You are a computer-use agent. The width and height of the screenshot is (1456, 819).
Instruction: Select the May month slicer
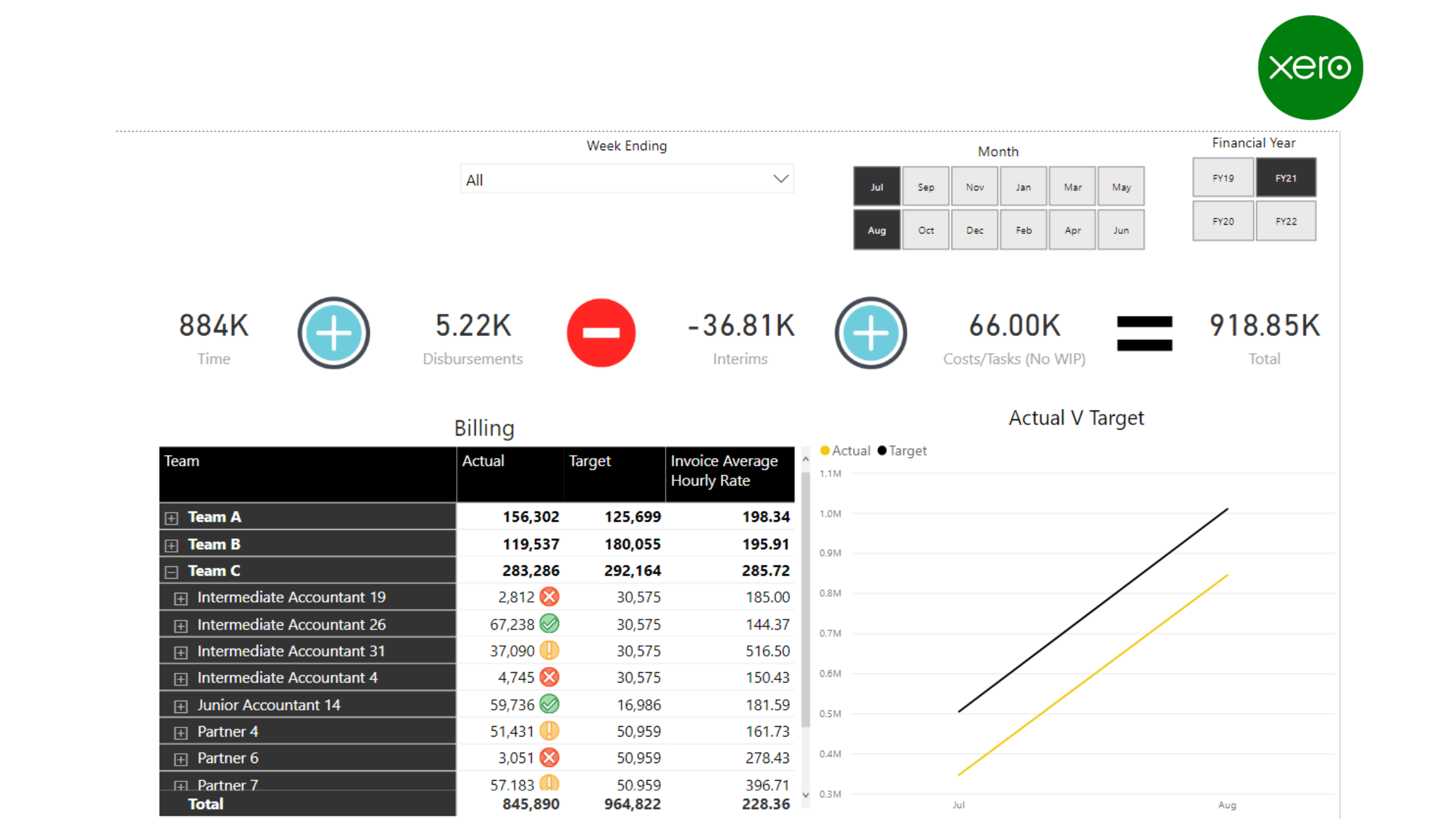pyautogui.click(x=1121, y=187)
